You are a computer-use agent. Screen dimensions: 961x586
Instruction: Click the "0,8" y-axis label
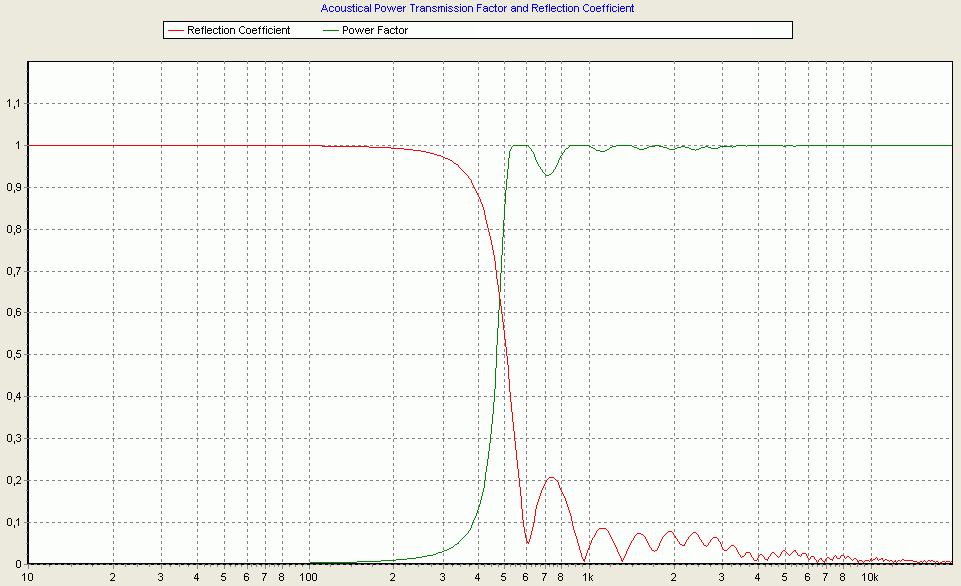point(13,229)
